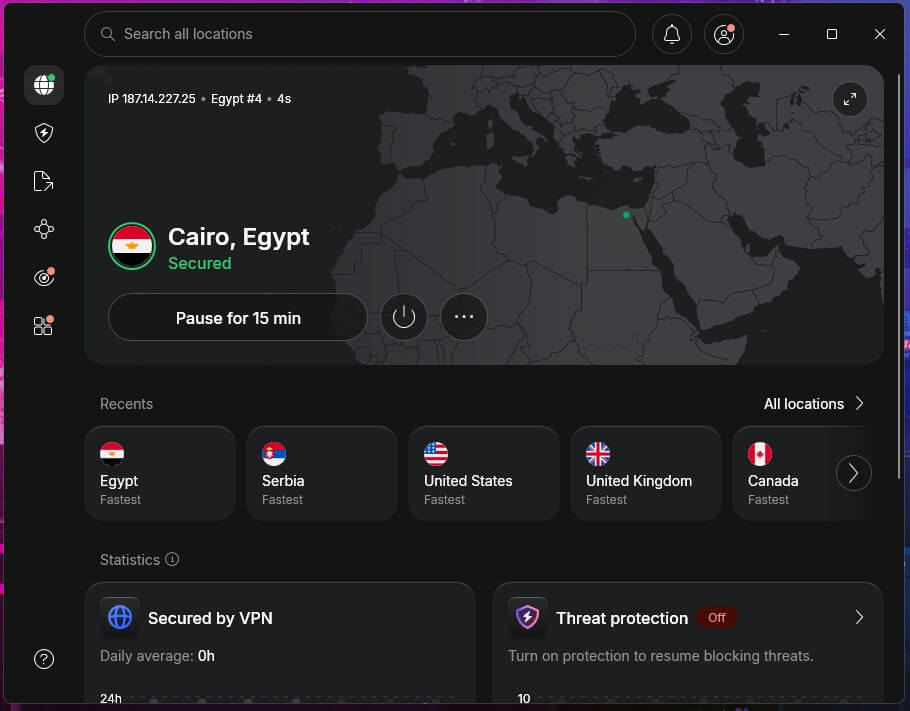Connect to Serbia recent location
Screen dimensions: 910x711
coord(322,474)
